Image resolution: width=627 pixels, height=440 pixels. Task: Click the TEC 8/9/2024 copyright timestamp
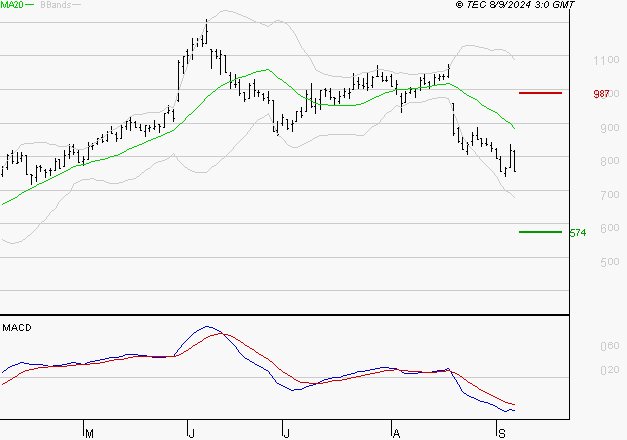coord(515,5)
